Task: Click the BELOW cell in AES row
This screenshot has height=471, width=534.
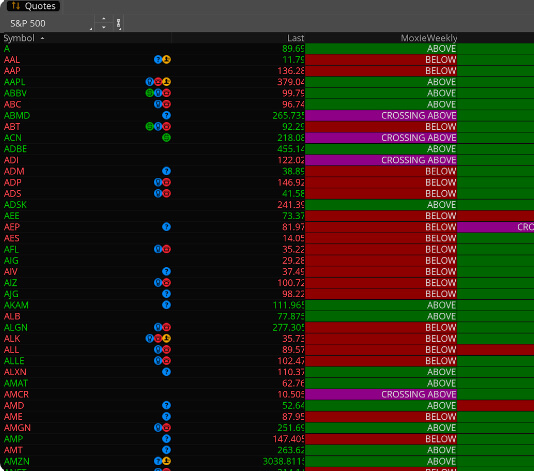Action: click(381, 238)
